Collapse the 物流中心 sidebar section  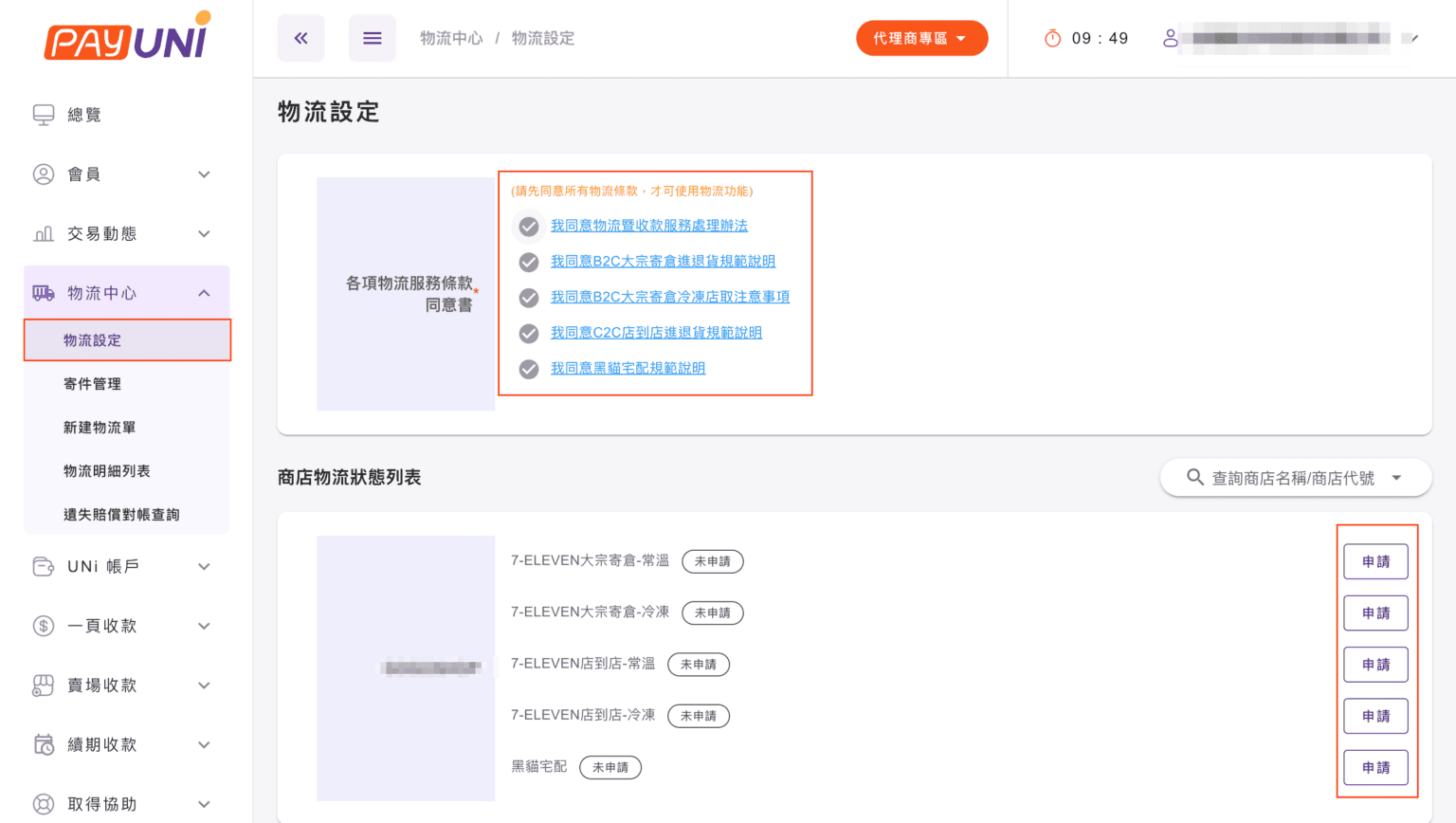click(204, 293)
